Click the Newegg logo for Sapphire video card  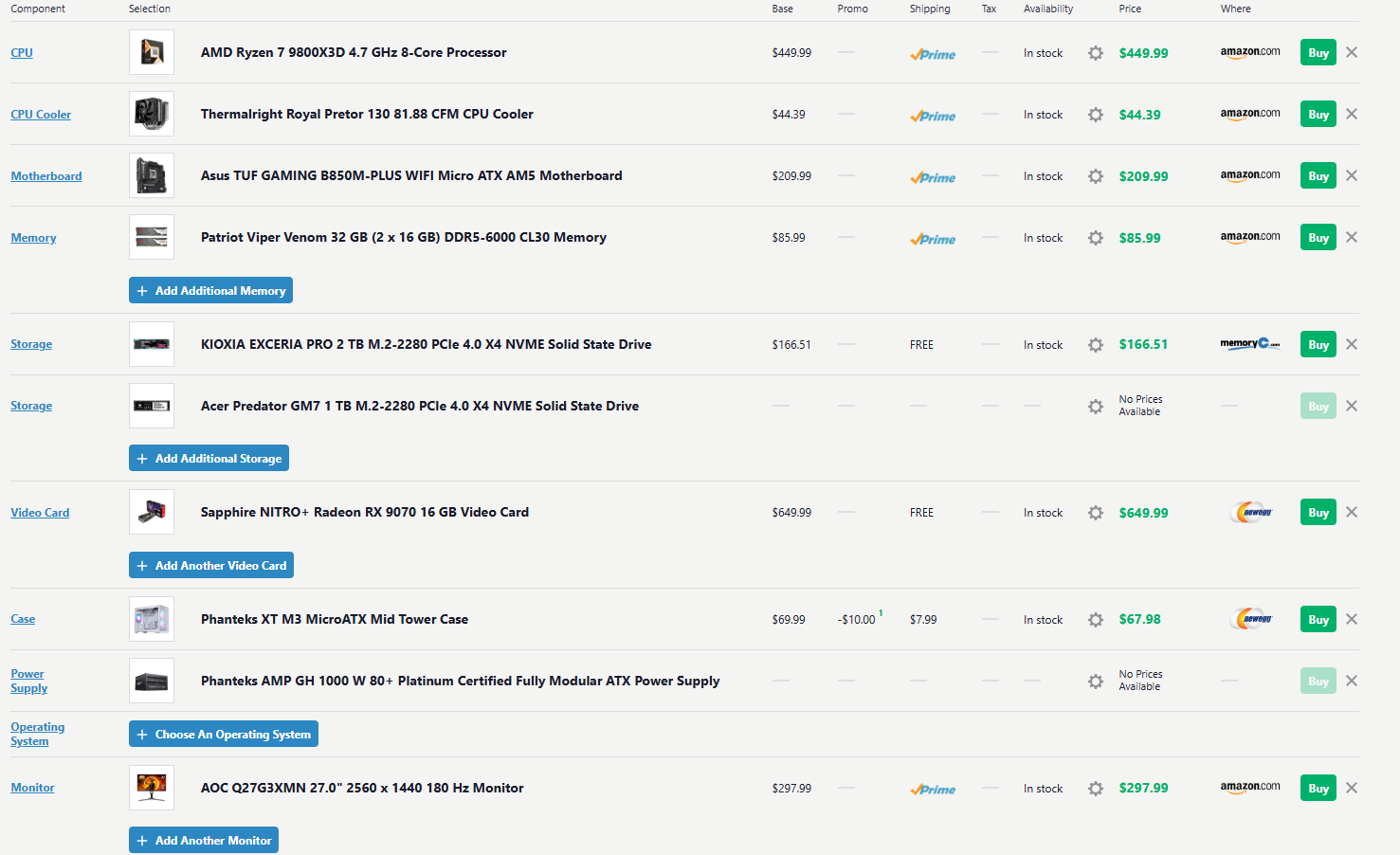click(x=1251, y=513)
